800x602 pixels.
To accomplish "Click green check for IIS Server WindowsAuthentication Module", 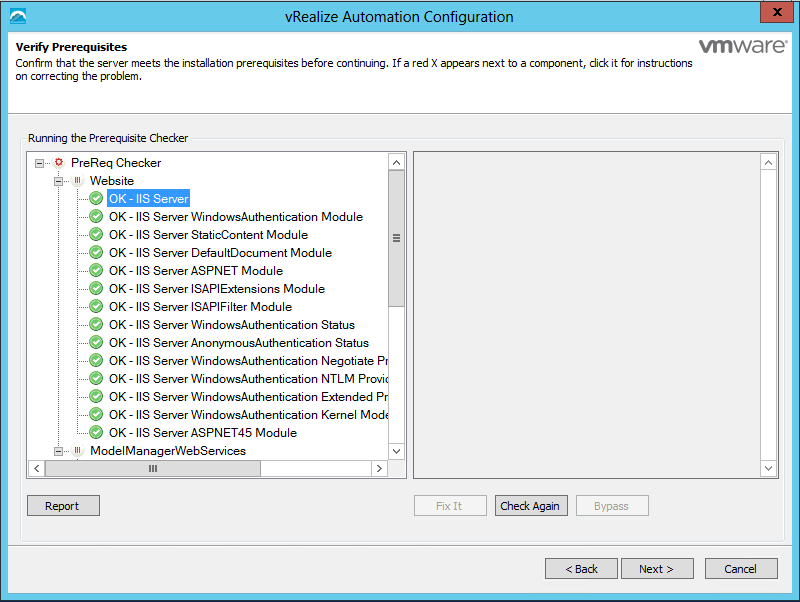I will click(x=96, y=216).
